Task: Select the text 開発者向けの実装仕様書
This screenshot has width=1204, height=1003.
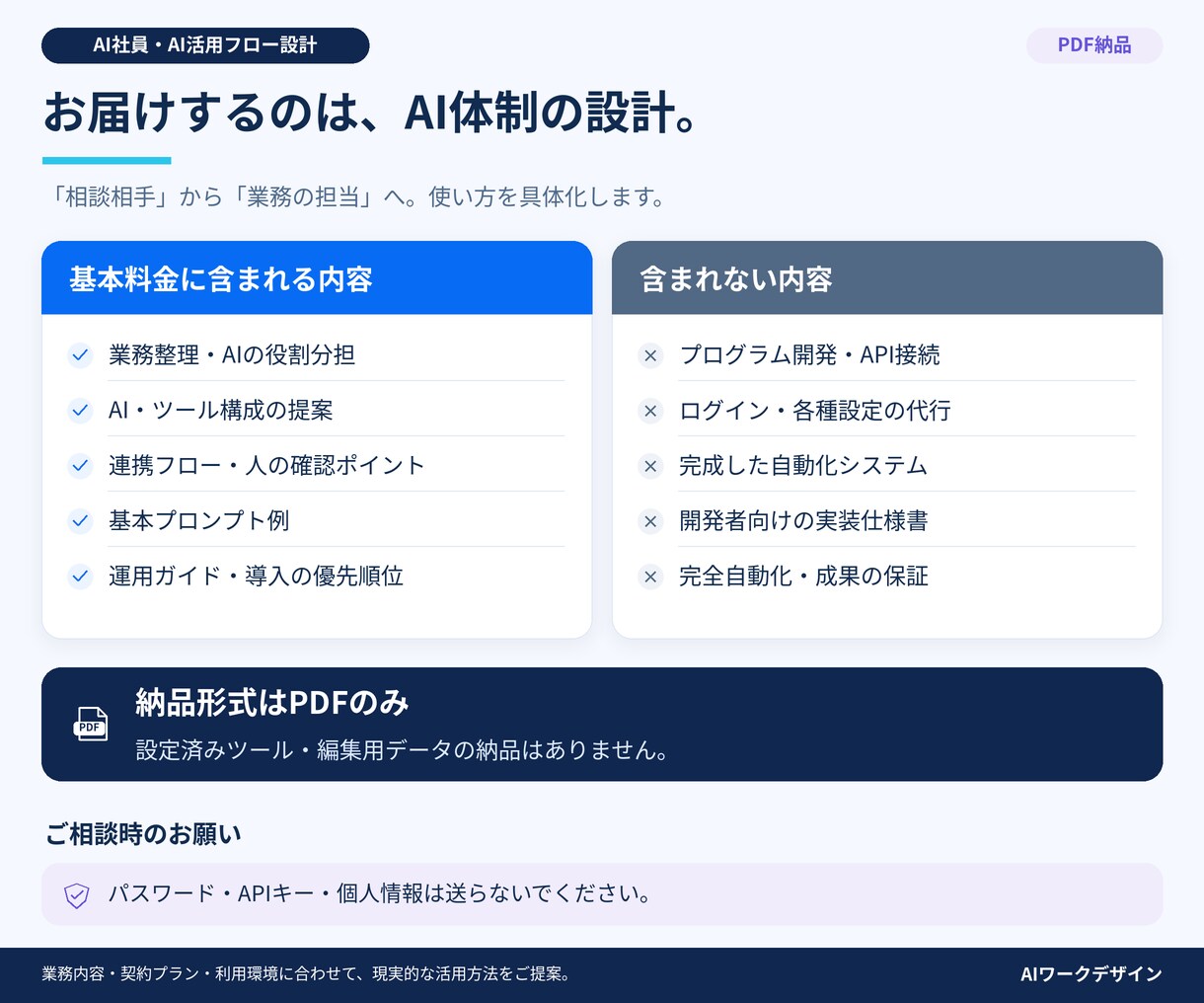Action: 803,521
